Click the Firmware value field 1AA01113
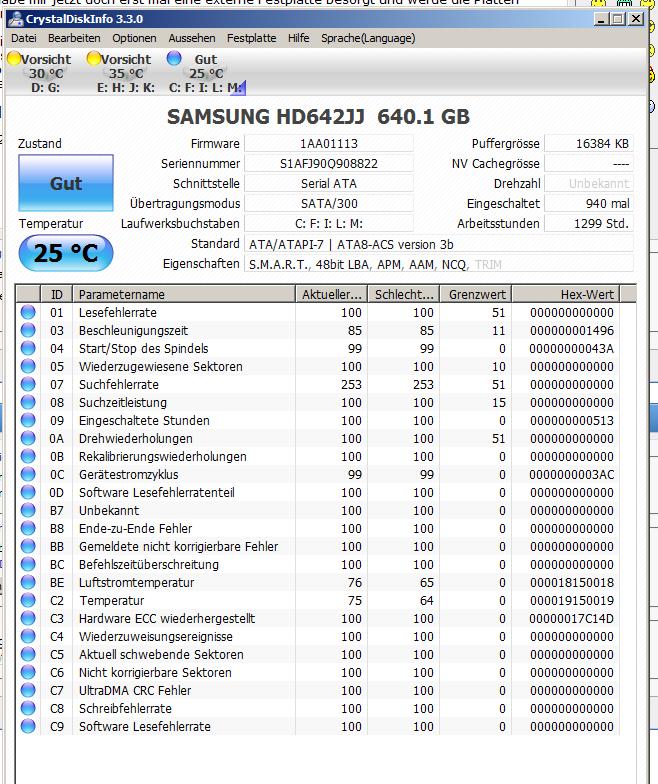The image size is (658, 784). [x=328, y=144]
